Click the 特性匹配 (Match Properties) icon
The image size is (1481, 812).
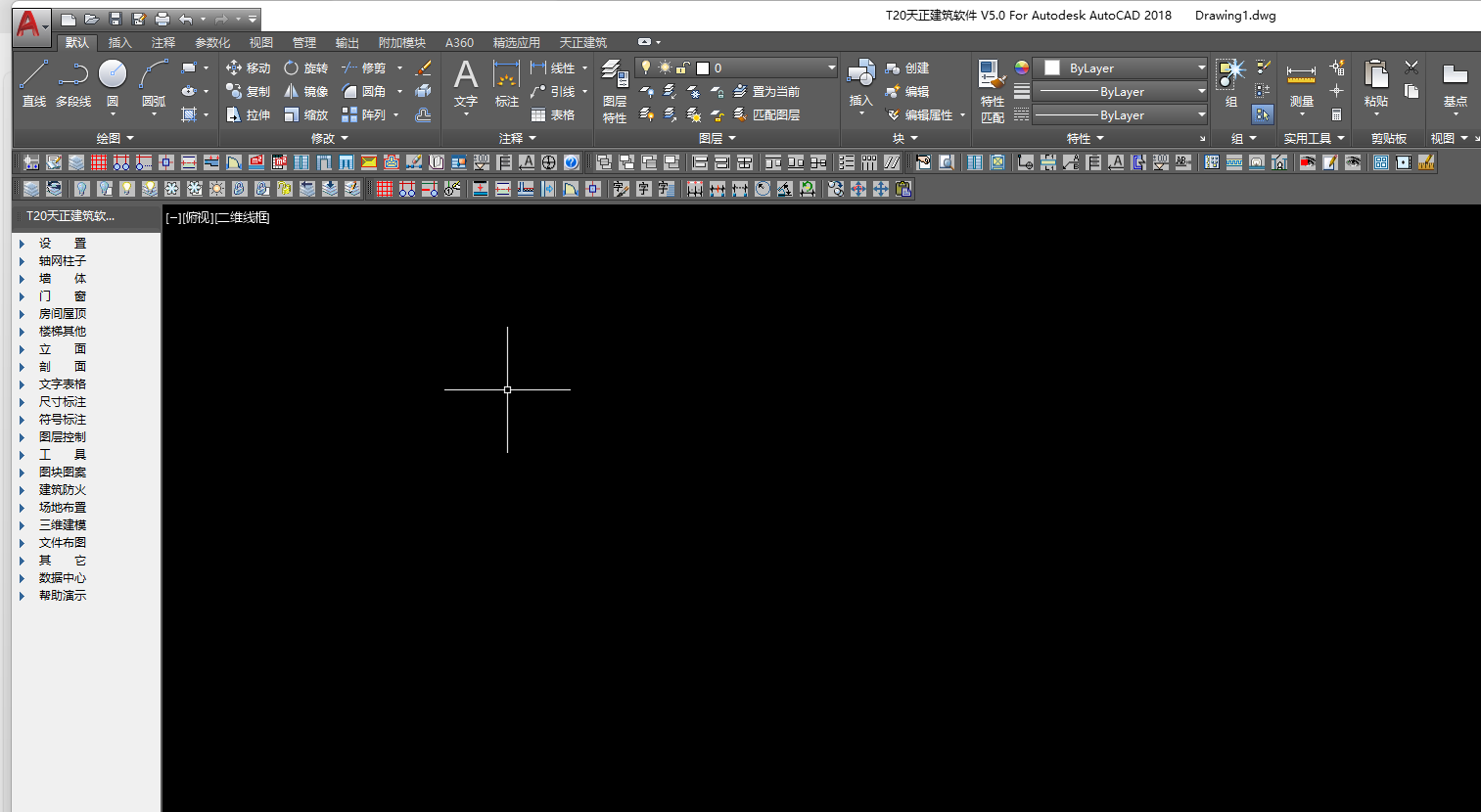[992, 90]
